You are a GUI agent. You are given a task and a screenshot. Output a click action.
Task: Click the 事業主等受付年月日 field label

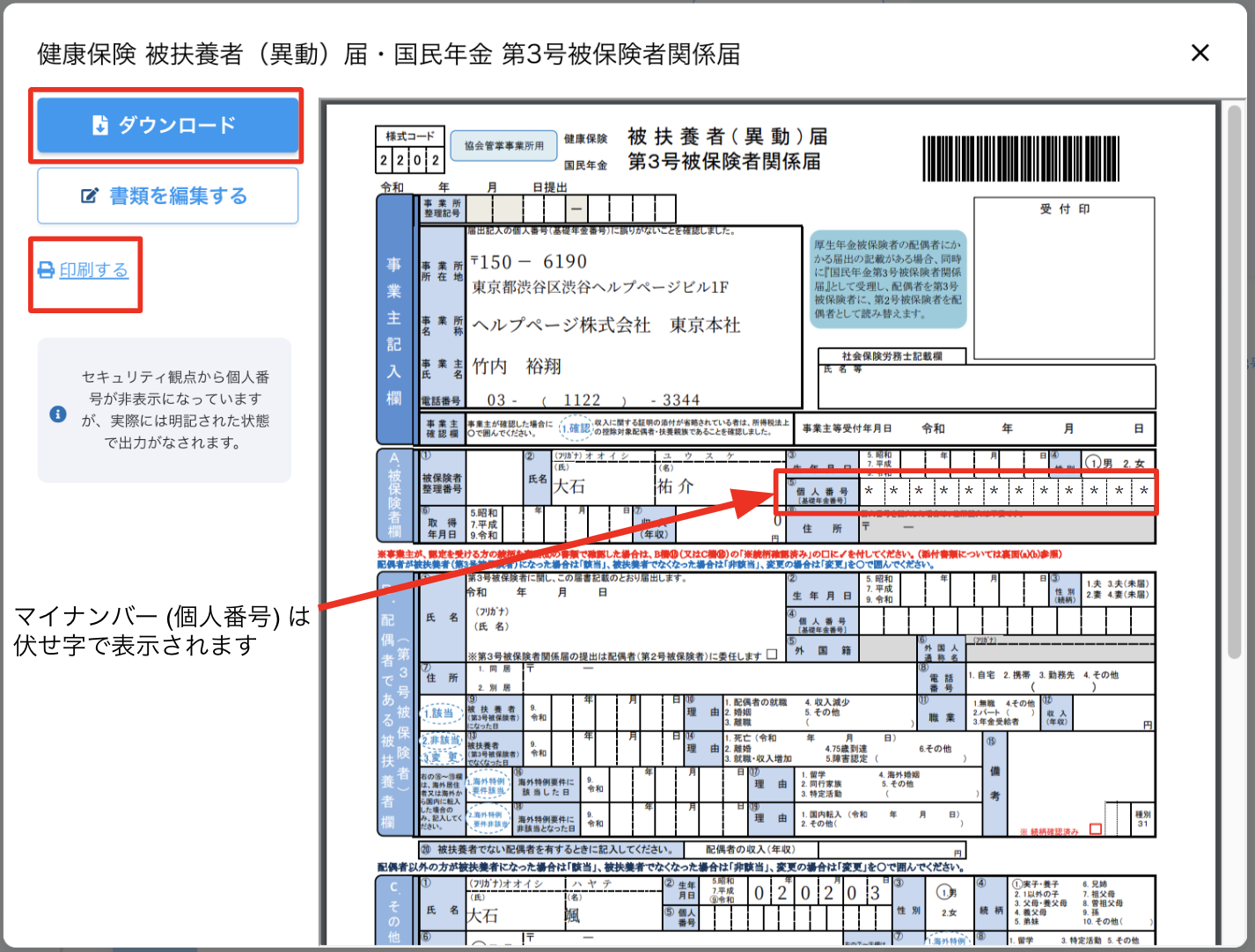click(x=847, y=428)
